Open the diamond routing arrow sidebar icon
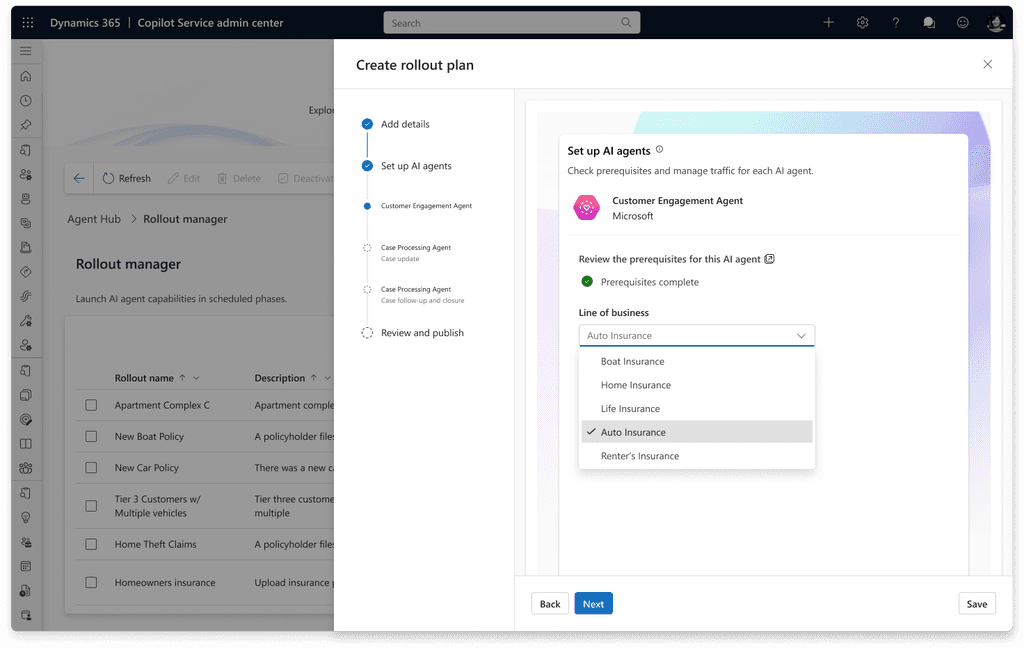The image size is (1024, 648). point(26,272)
